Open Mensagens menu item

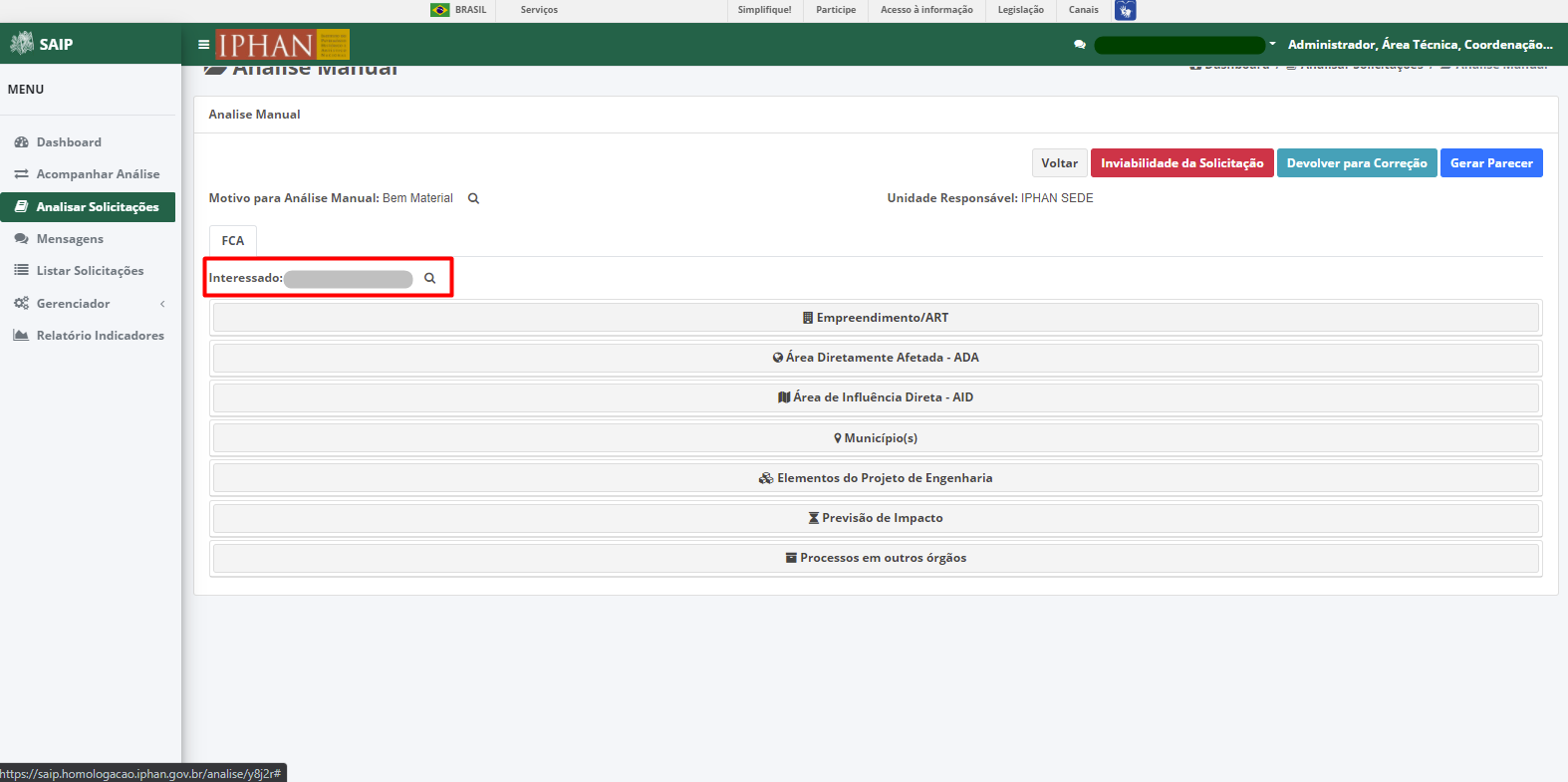click(70, 239)
